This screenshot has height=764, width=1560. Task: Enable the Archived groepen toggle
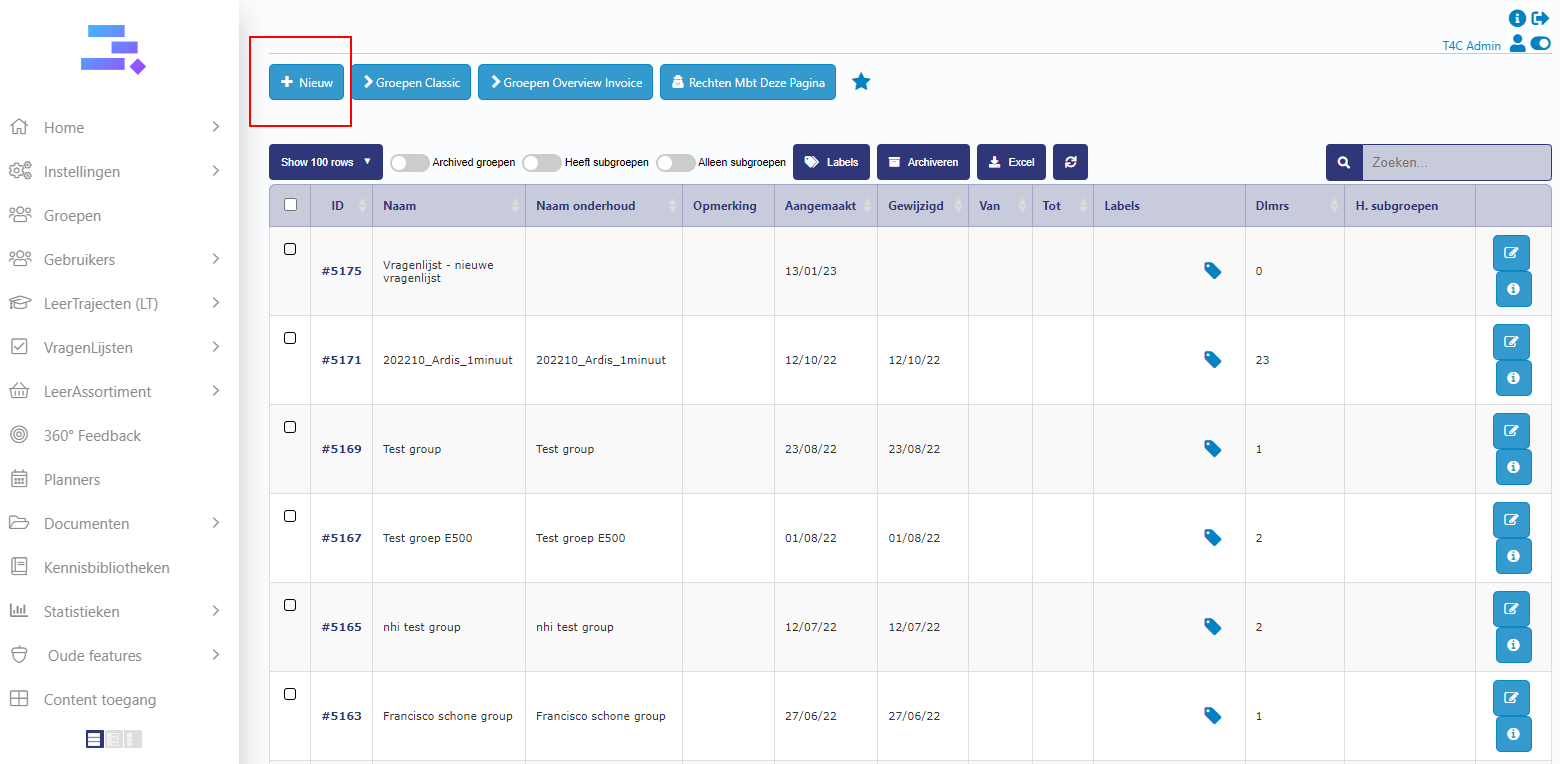(410, 162)
